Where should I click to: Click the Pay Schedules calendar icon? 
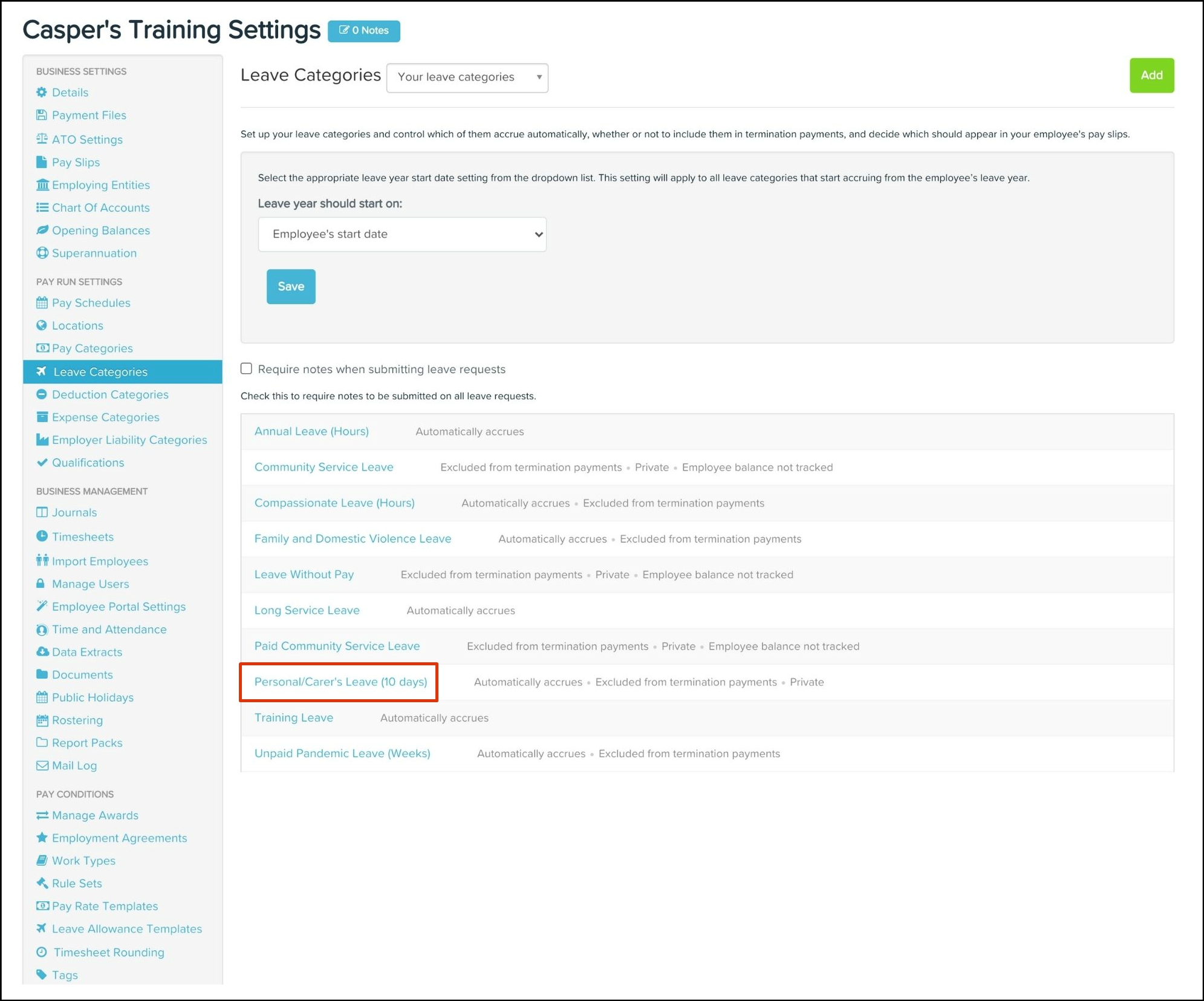(42, 302)
